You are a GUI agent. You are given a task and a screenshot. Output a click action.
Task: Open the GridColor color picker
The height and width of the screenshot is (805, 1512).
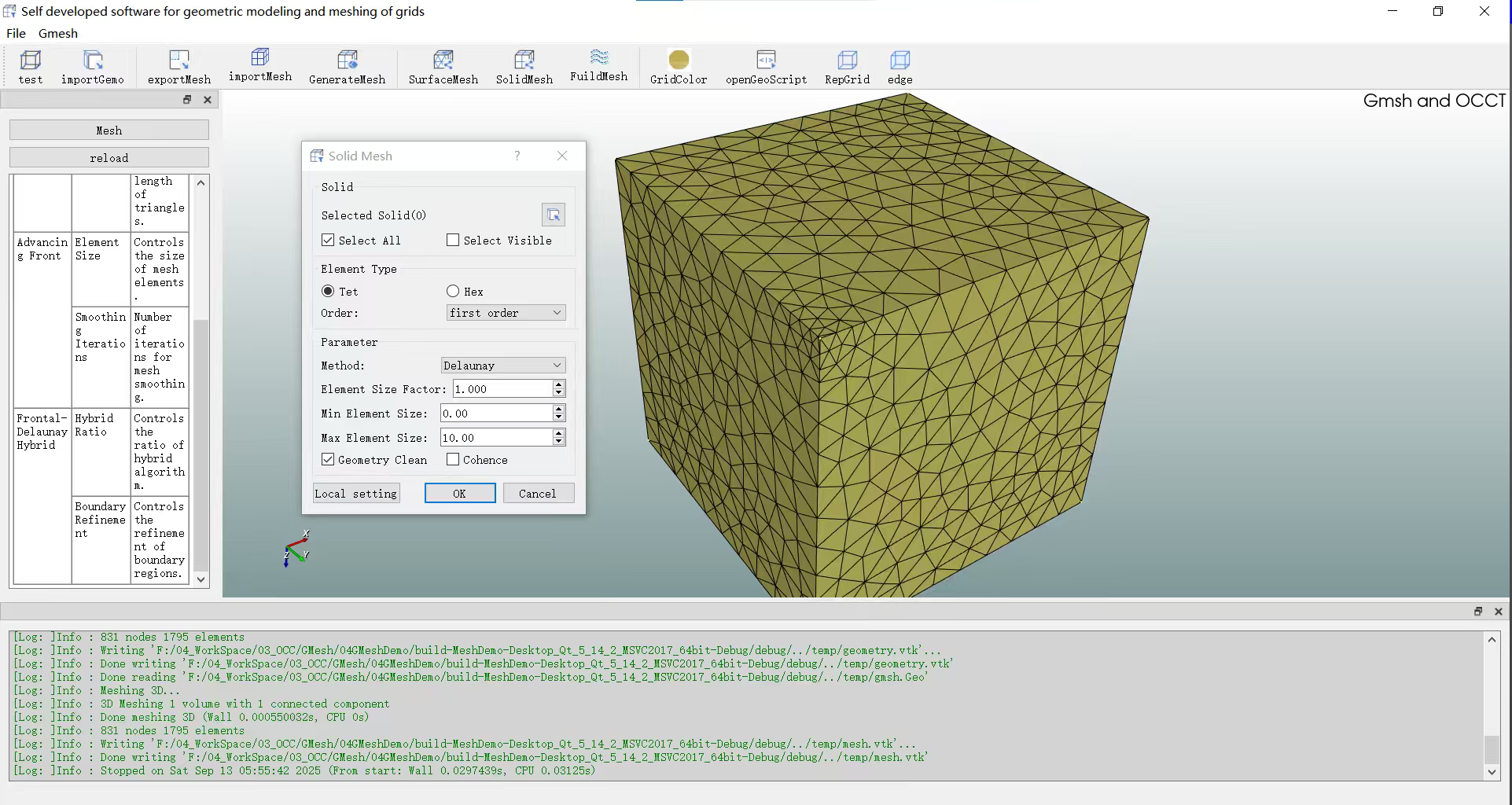679,61
